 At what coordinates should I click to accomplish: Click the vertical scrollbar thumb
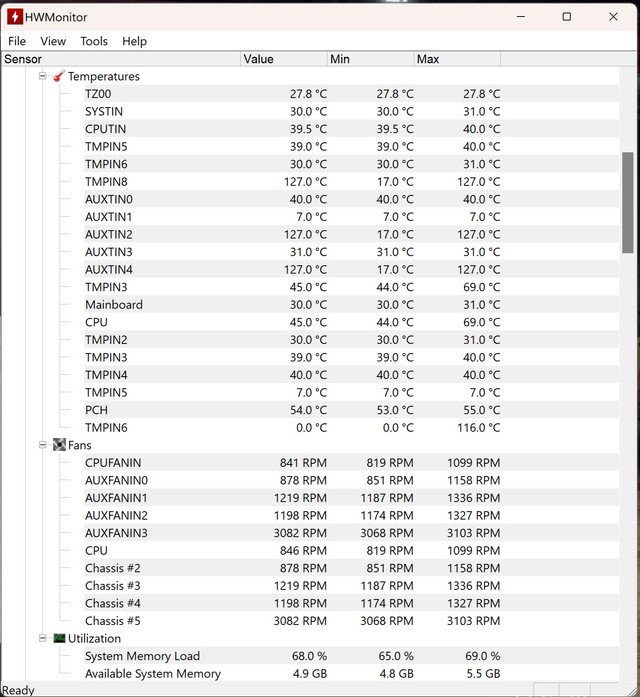click(x=628, y=203)
